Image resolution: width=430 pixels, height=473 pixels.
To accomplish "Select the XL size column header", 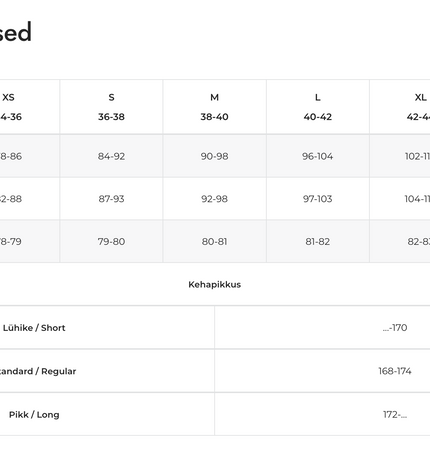I will pos(400,107).
